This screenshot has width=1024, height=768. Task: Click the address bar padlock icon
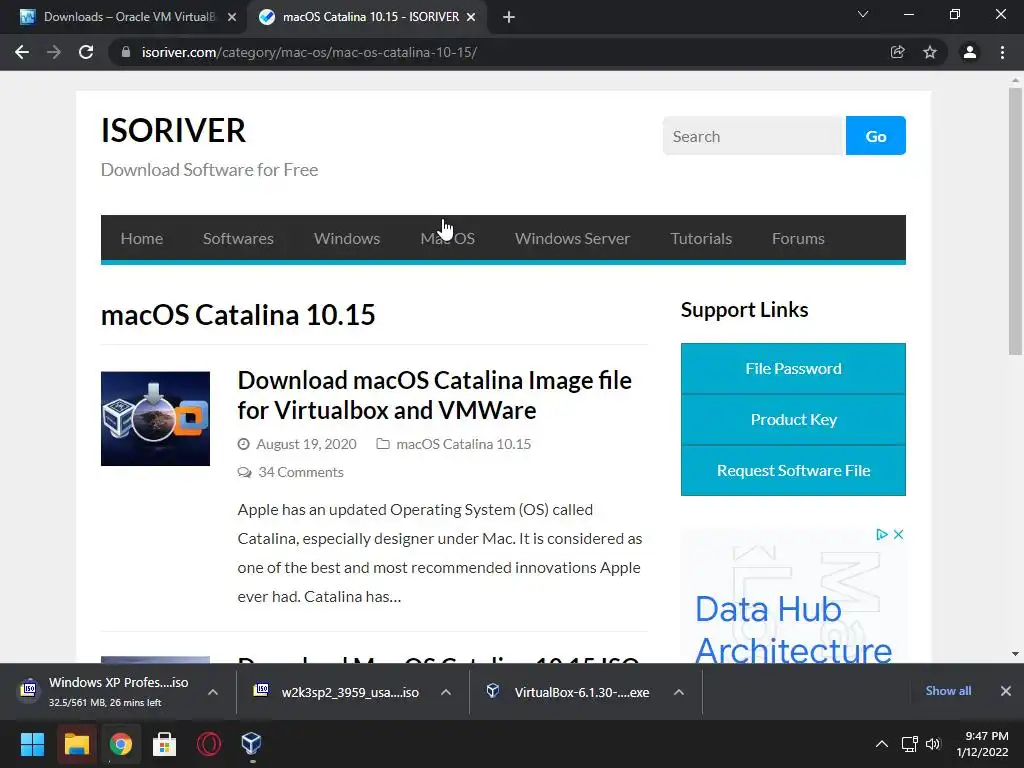tap(126, 52)
